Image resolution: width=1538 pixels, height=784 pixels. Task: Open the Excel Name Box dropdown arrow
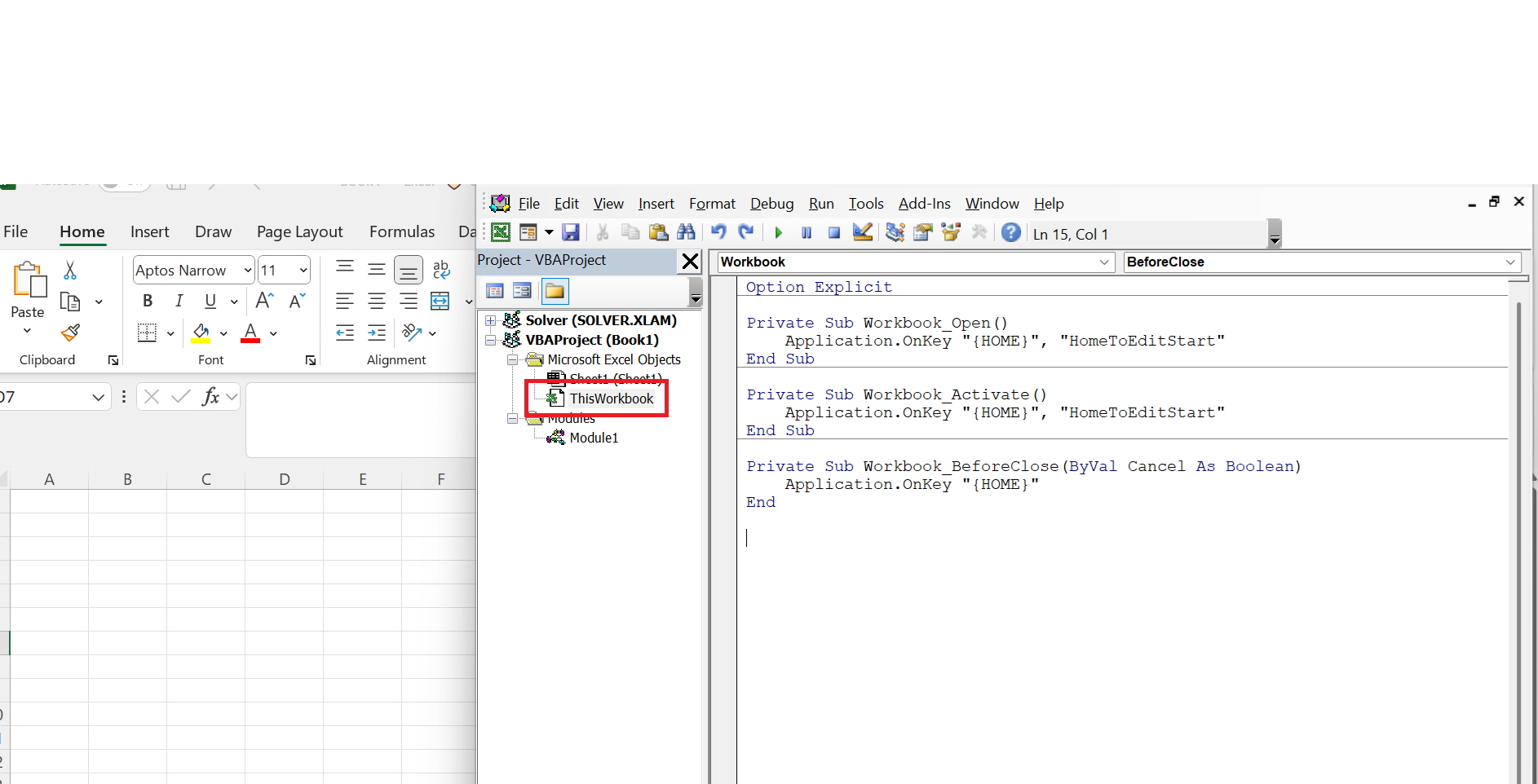(98, 397)
